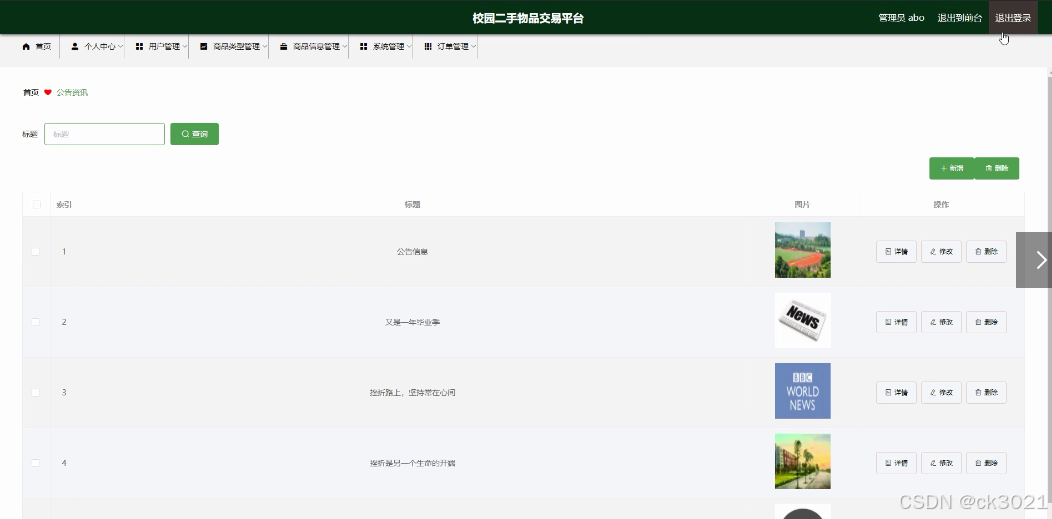Click 详情 for the 又是一年毕业季 row
The width and height of the screenshot is (1052, 519).
point(896,322)
